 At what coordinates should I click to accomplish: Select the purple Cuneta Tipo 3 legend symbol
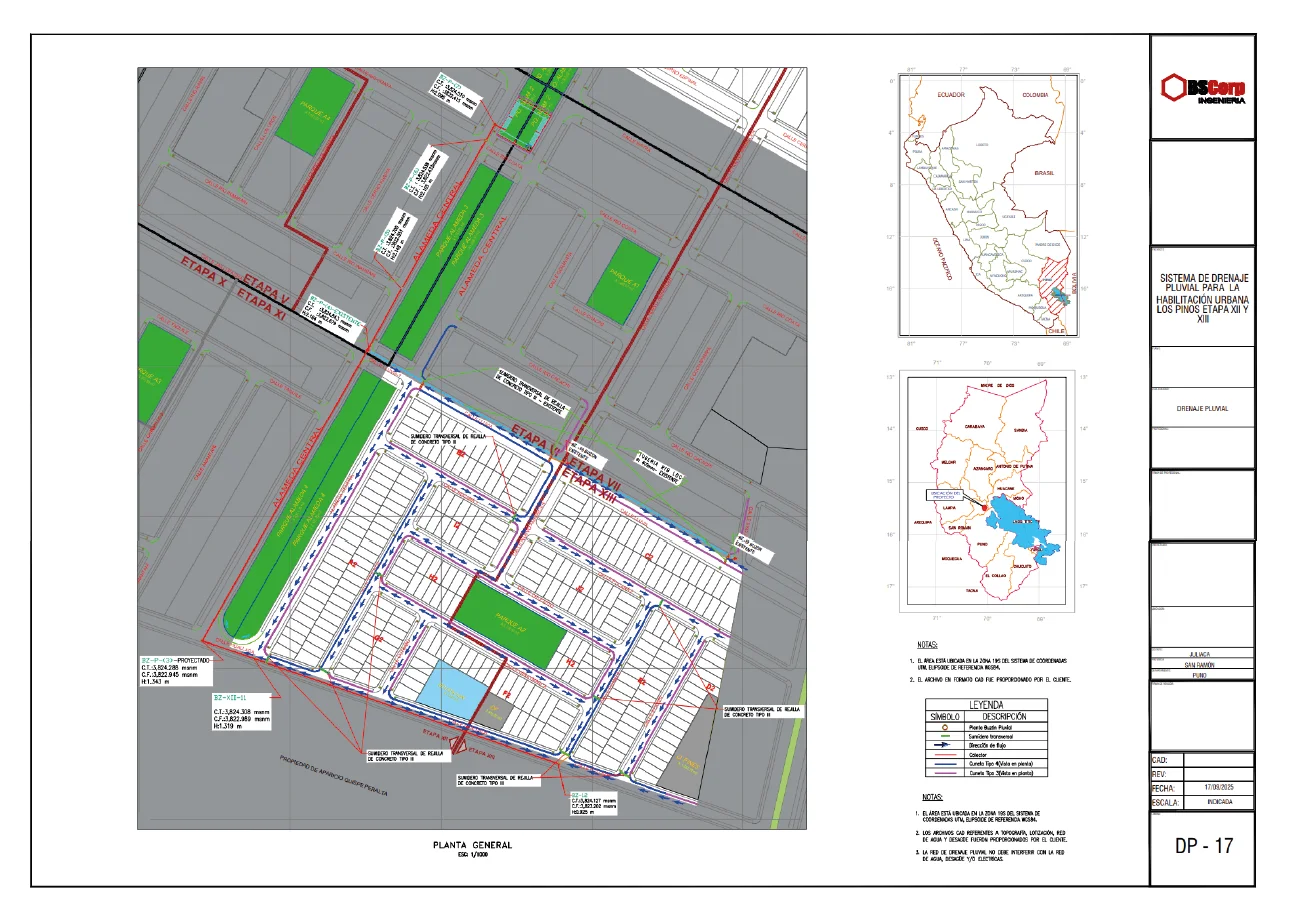coord(945,773)
